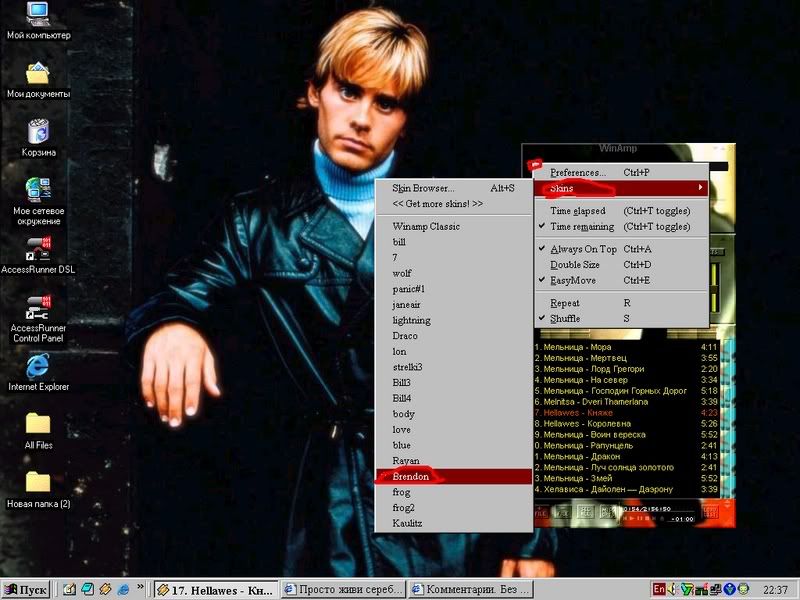The width and height of the screenshot is (800, 600).
Task: Open Skin Browser from the menu
Action: coord(423,188)
